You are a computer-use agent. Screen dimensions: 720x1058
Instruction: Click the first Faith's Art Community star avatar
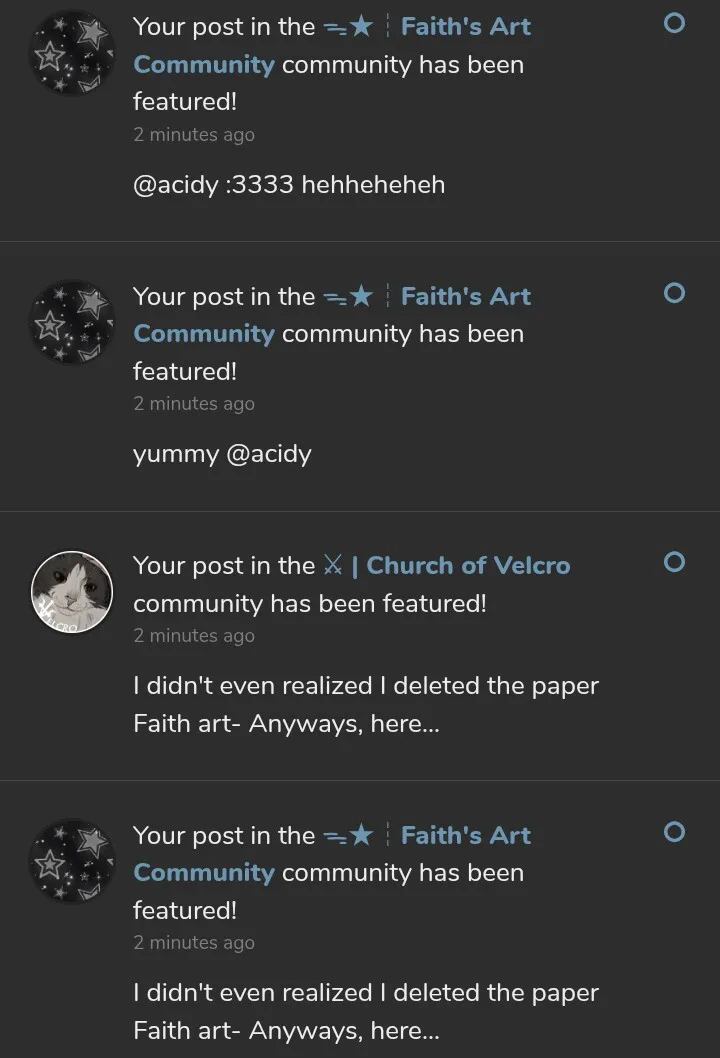coord(72,53)
